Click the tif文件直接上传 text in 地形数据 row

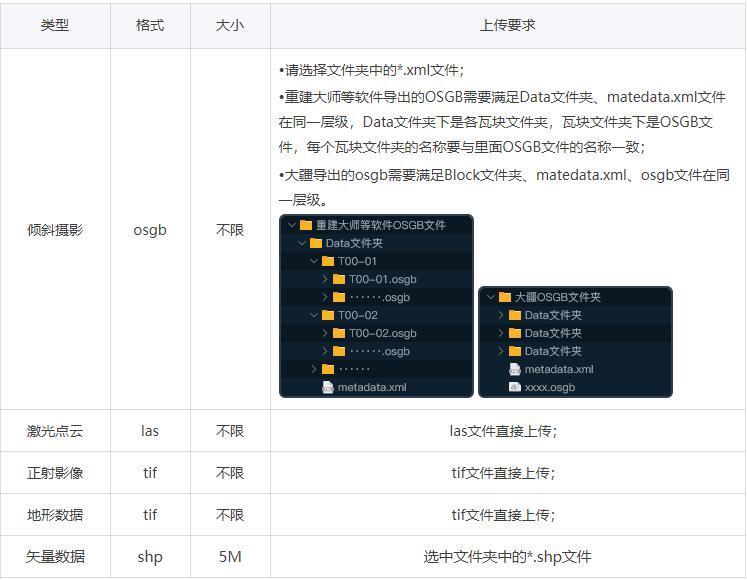click(x=503, y=515)
